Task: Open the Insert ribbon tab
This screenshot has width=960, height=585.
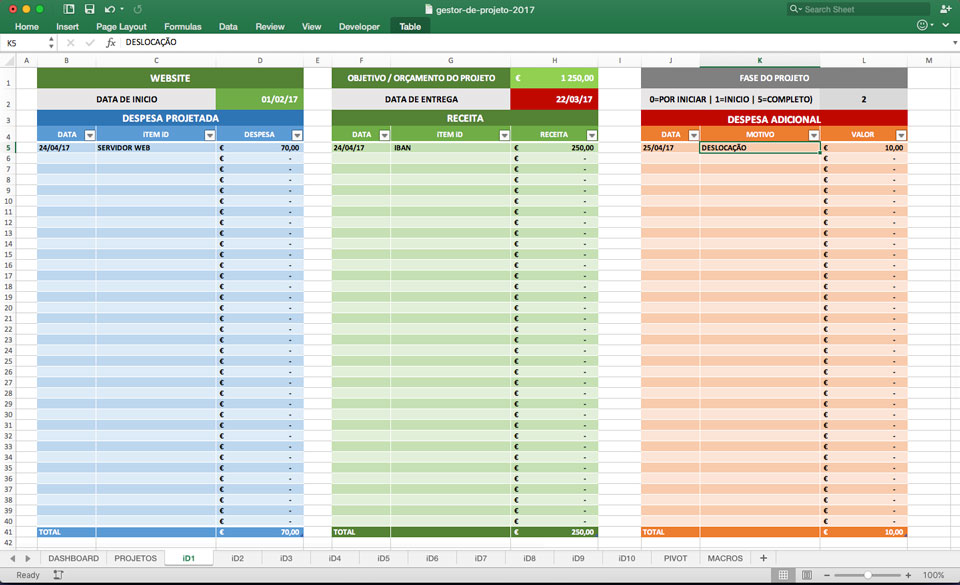Action: [67, 26]
